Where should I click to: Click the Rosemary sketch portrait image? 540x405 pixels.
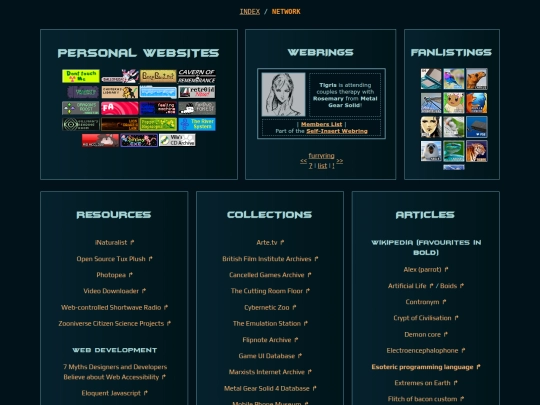(x=283, y=94)
